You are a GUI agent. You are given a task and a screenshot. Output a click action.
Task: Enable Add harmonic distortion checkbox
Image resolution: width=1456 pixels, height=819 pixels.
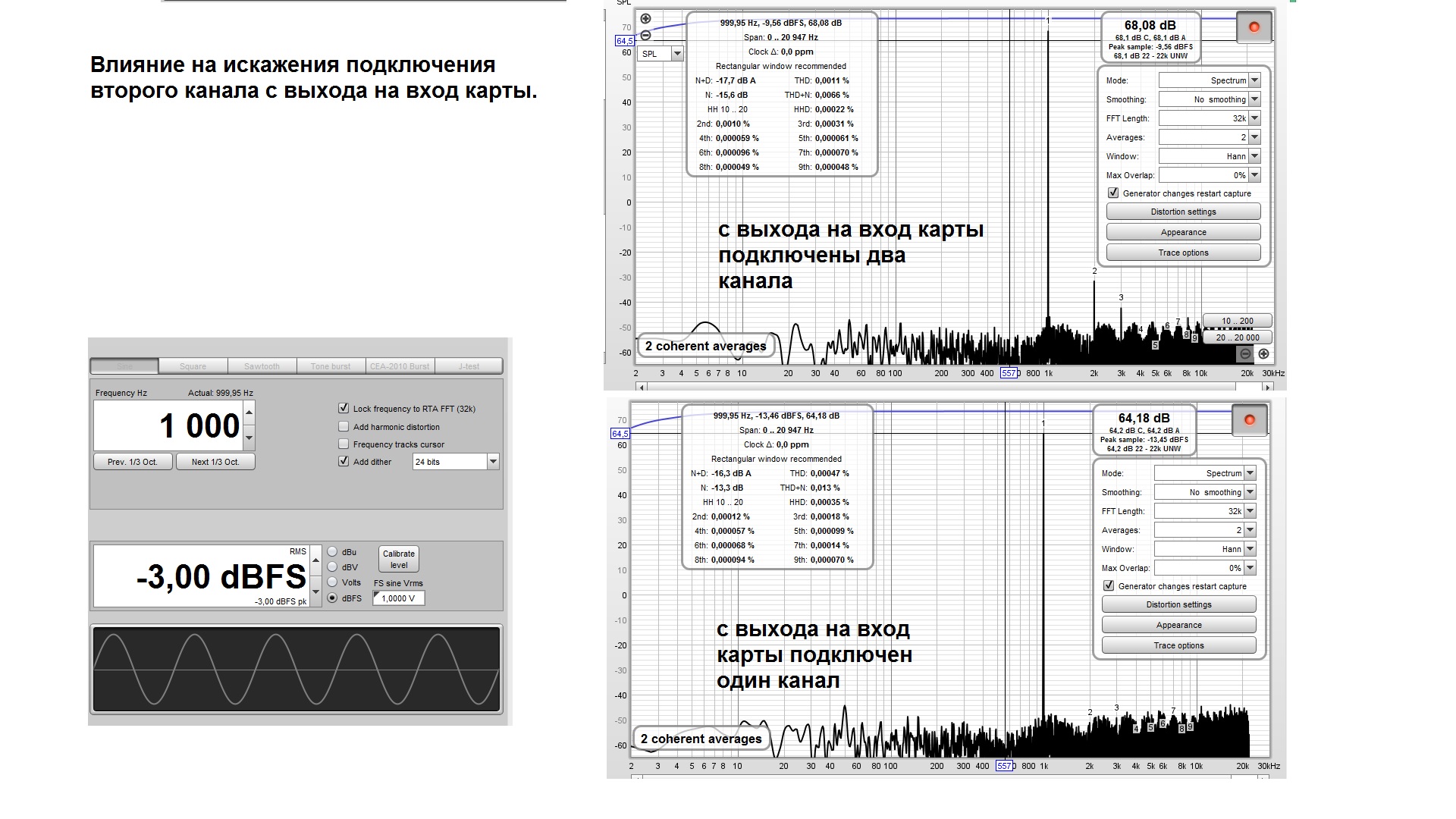(344, 426)
